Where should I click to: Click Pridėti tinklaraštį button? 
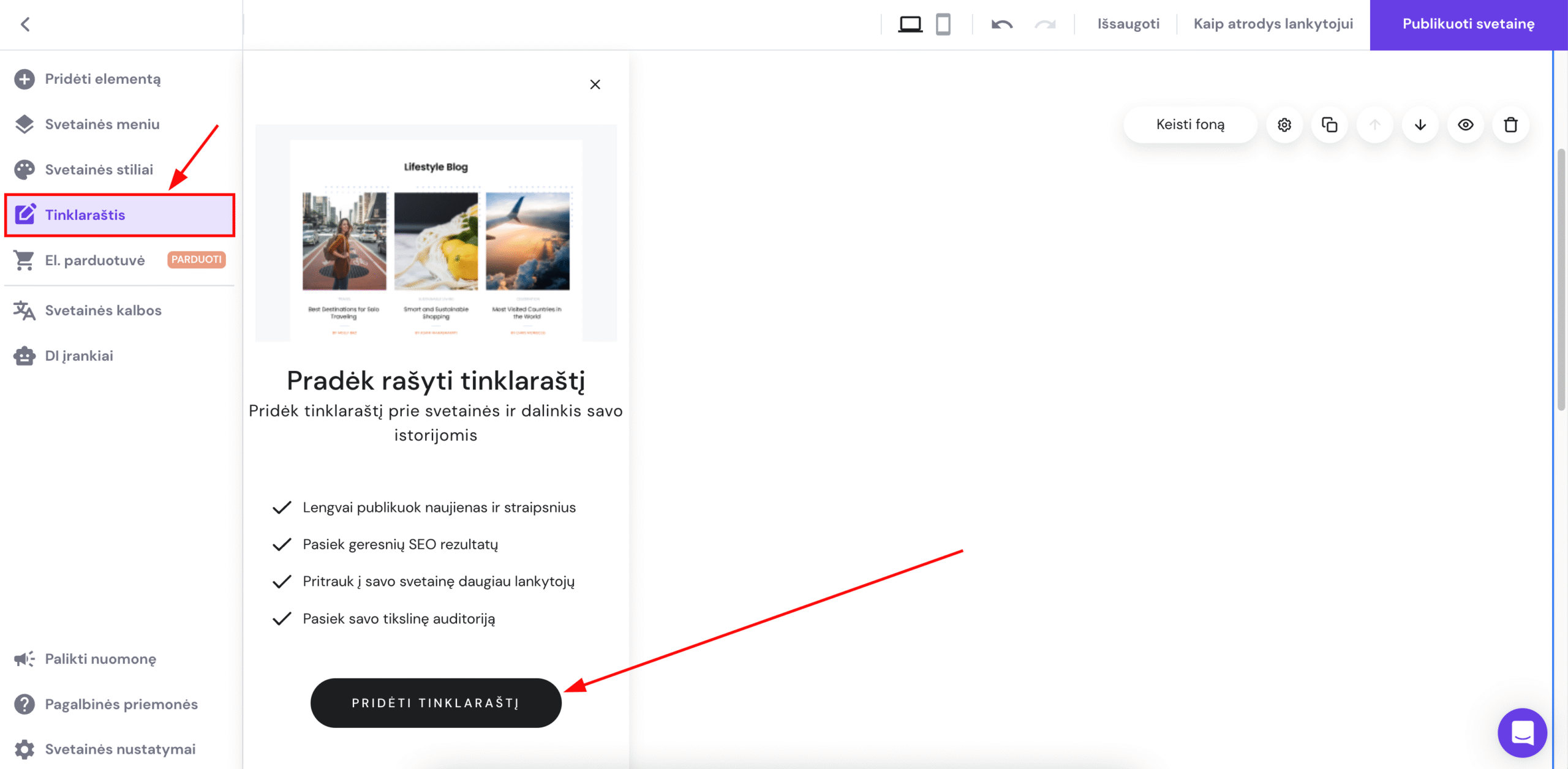435,703
